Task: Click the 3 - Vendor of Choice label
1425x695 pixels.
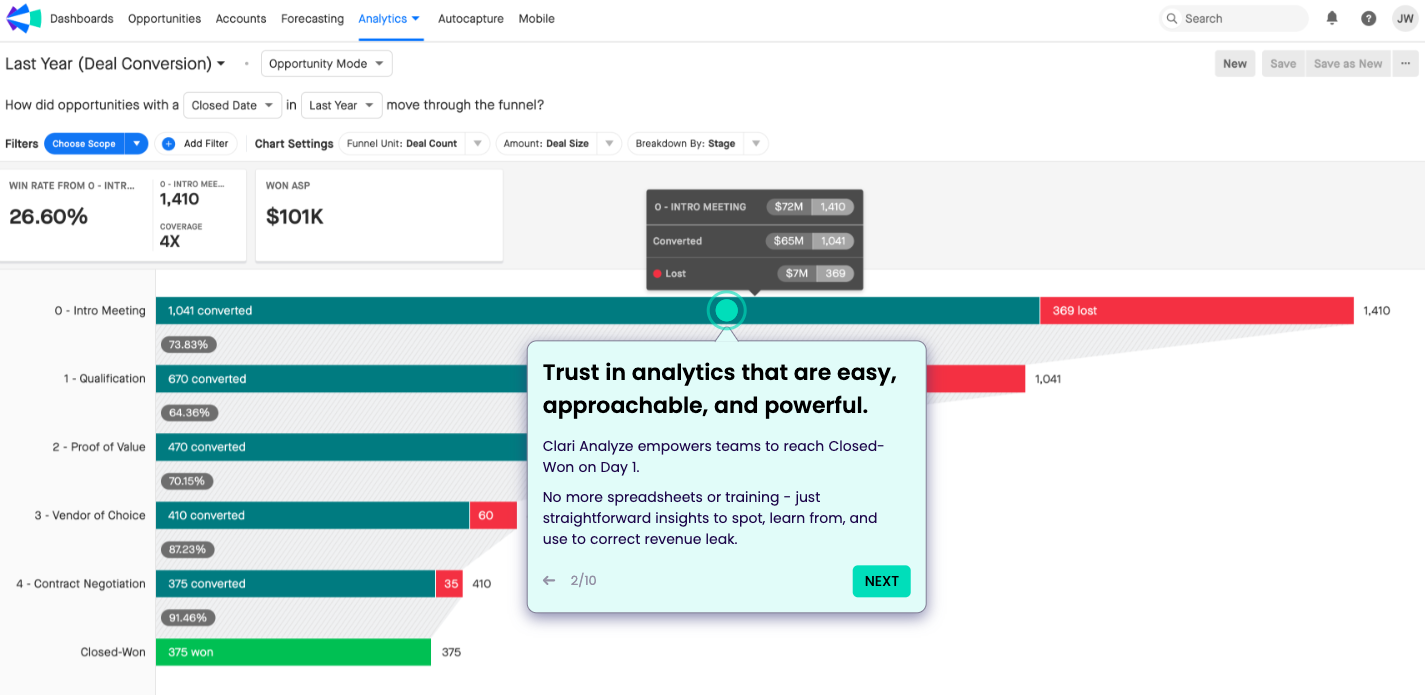Action: tap(90, 516)
